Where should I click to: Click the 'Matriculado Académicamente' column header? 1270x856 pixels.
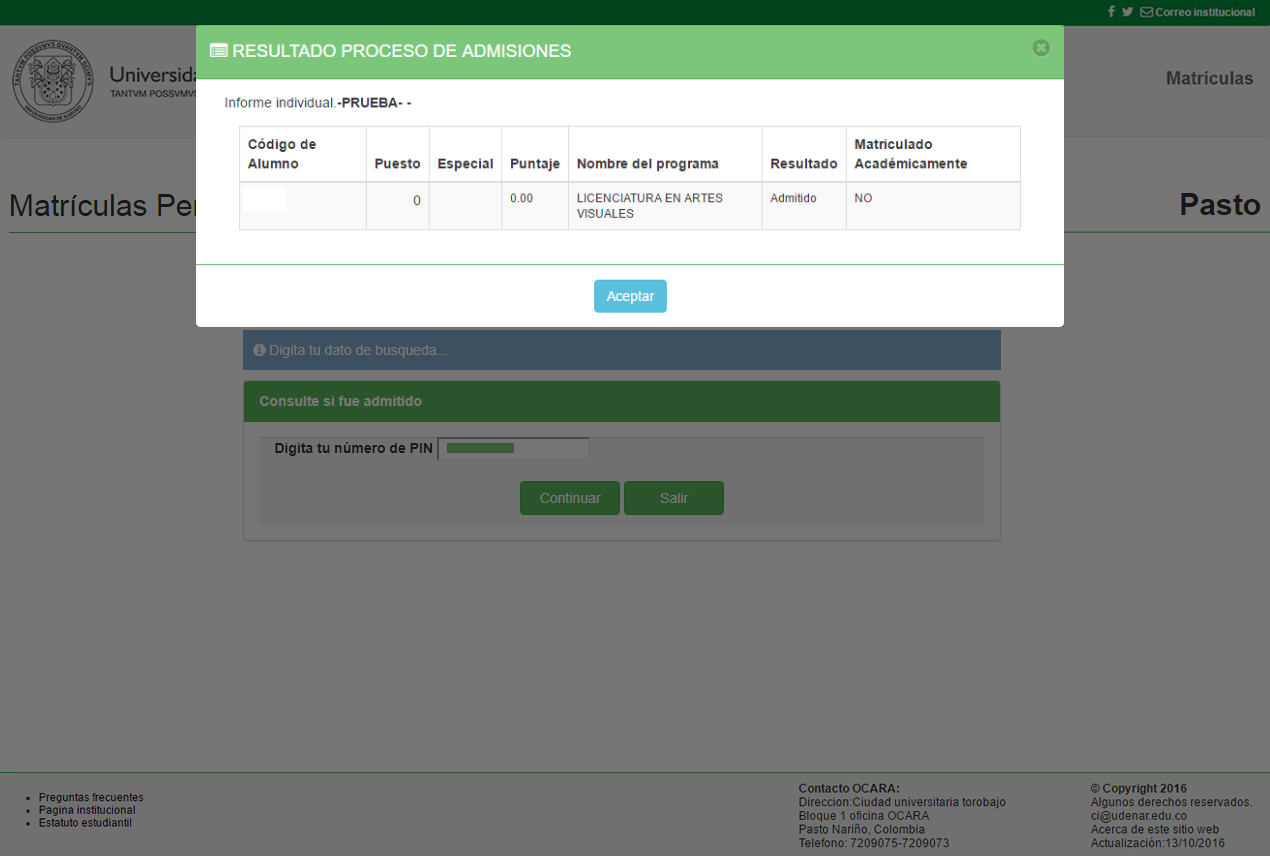(933, 154)
